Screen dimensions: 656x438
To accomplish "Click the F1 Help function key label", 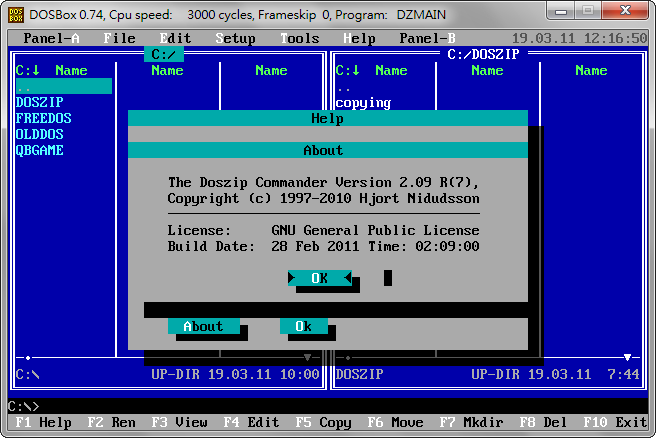I will 43,423.
